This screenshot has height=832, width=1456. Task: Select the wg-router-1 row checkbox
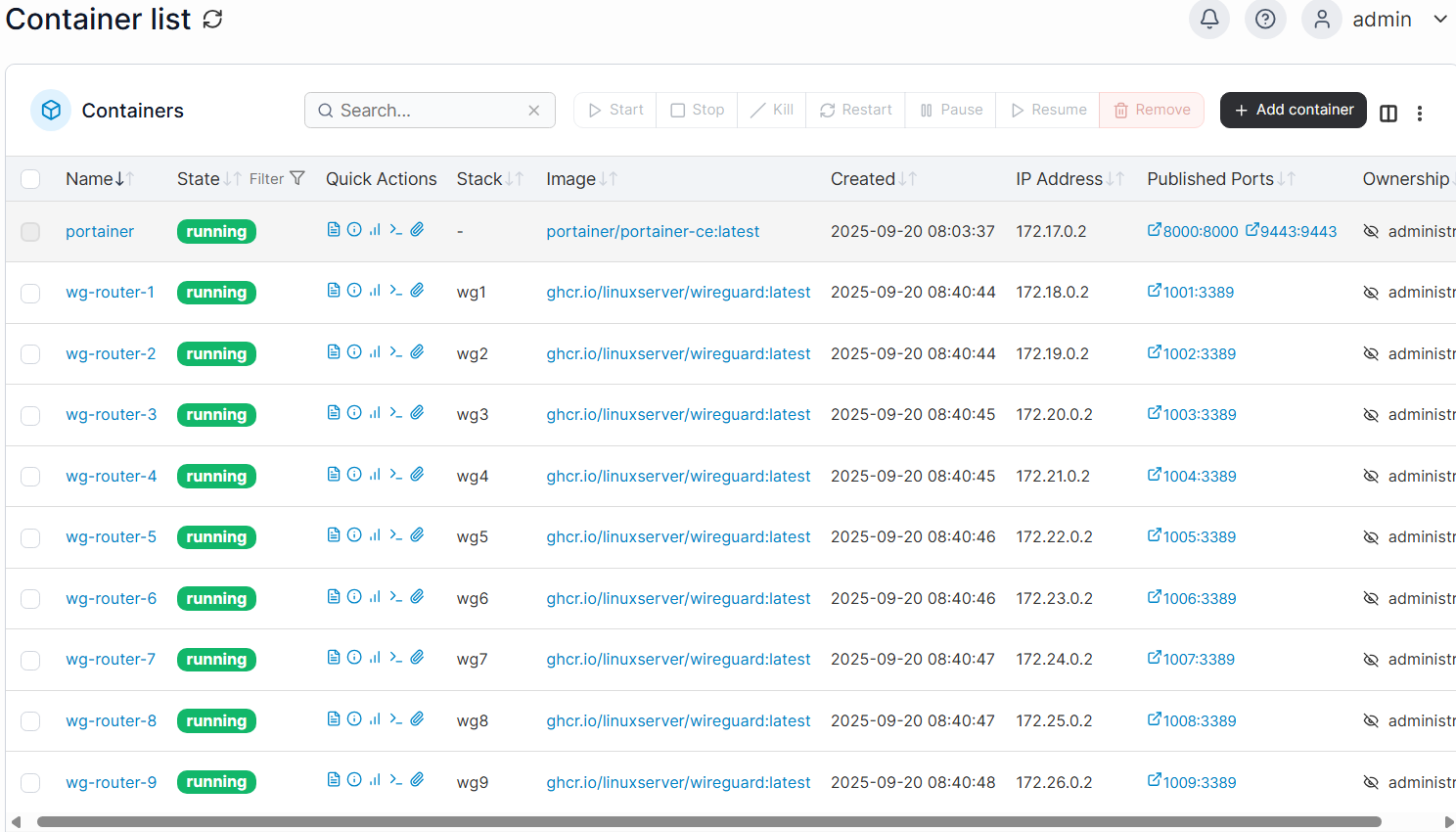30,293
